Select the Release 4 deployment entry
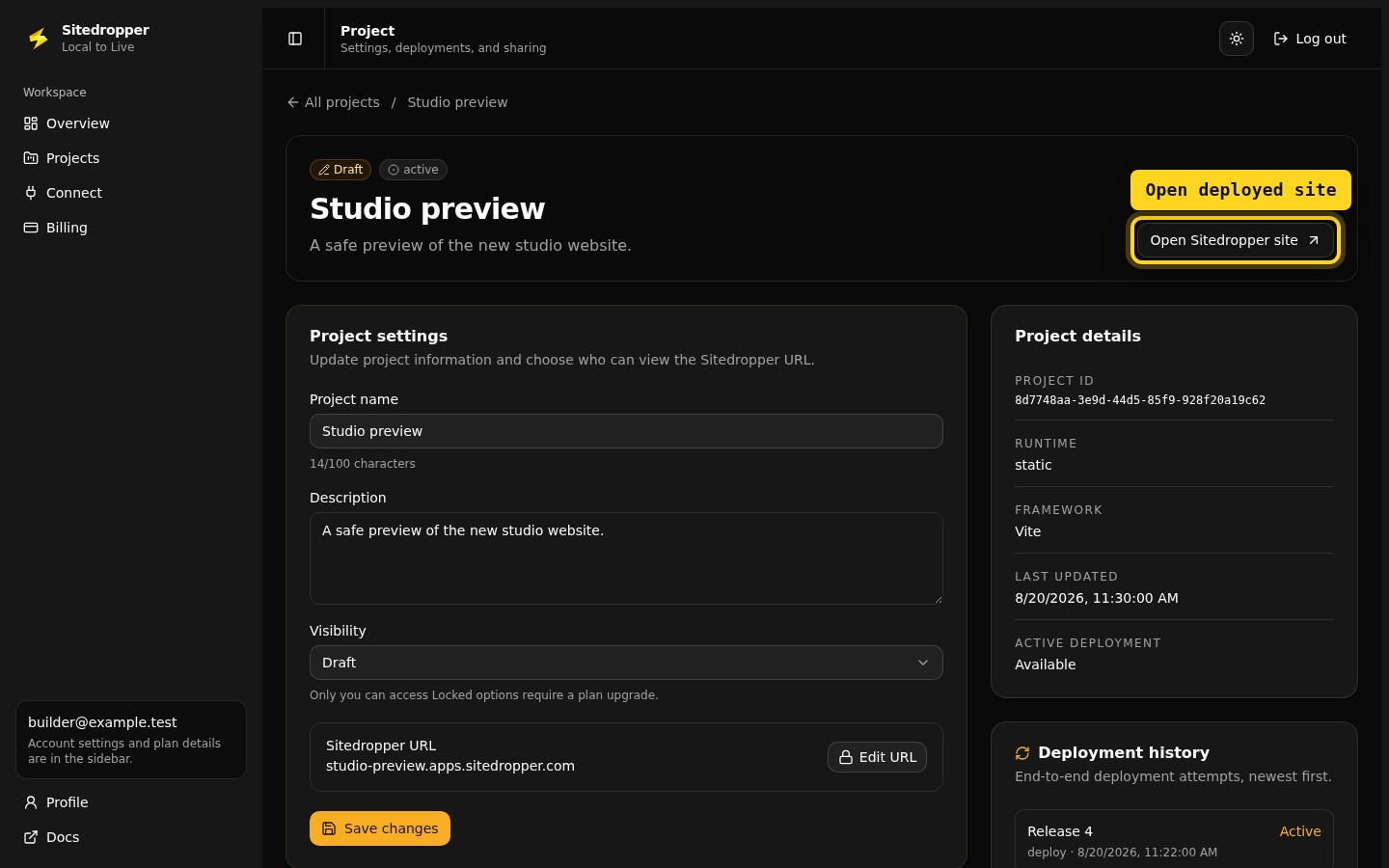 1174,839
